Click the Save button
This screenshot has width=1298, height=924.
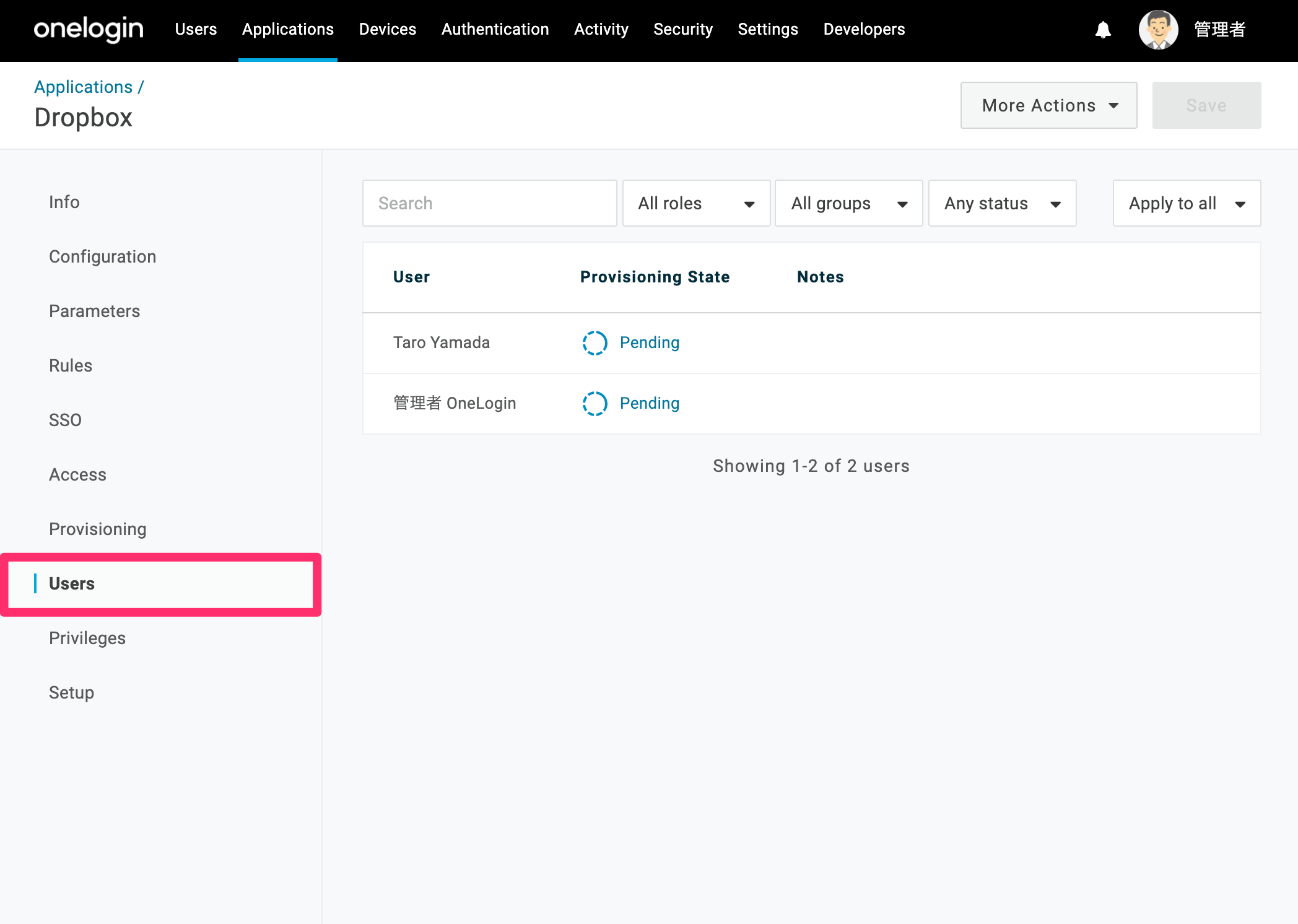pyautogui.click(x=1206, y=105)
